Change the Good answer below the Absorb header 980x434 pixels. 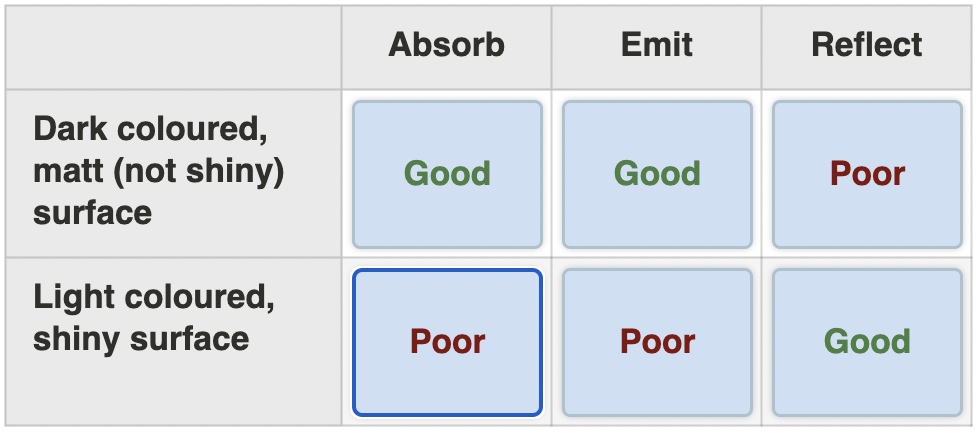click(447, 174)
